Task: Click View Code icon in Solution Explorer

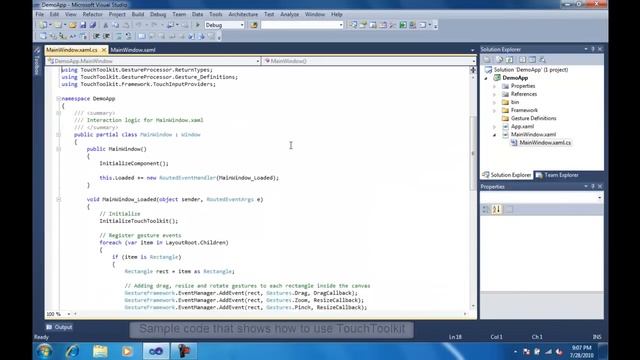Action: click(522, 60)
